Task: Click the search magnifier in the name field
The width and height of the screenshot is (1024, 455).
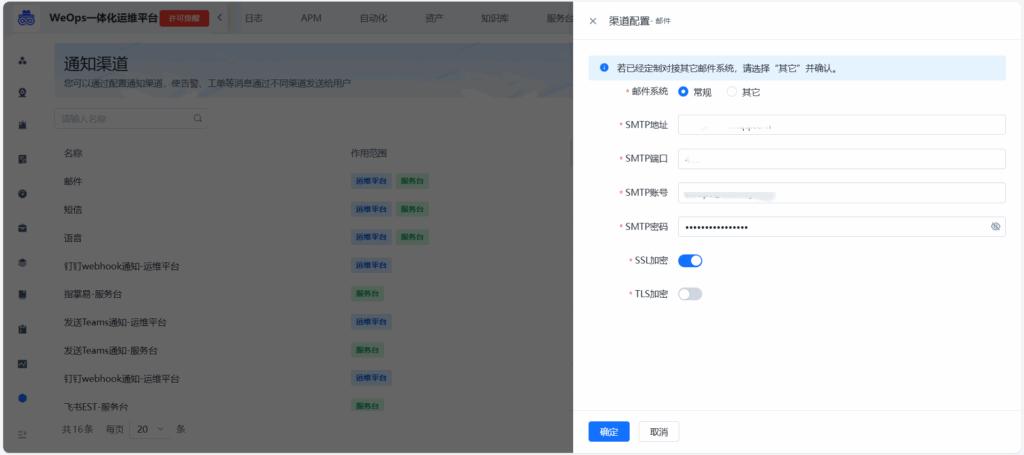Action: [198, 119]
